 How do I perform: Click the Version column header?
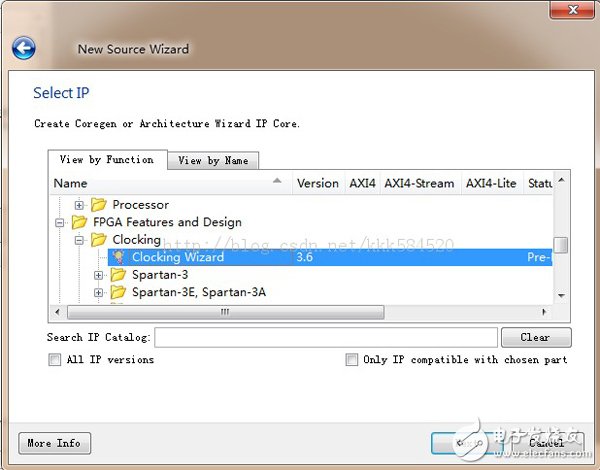(317, 183)
